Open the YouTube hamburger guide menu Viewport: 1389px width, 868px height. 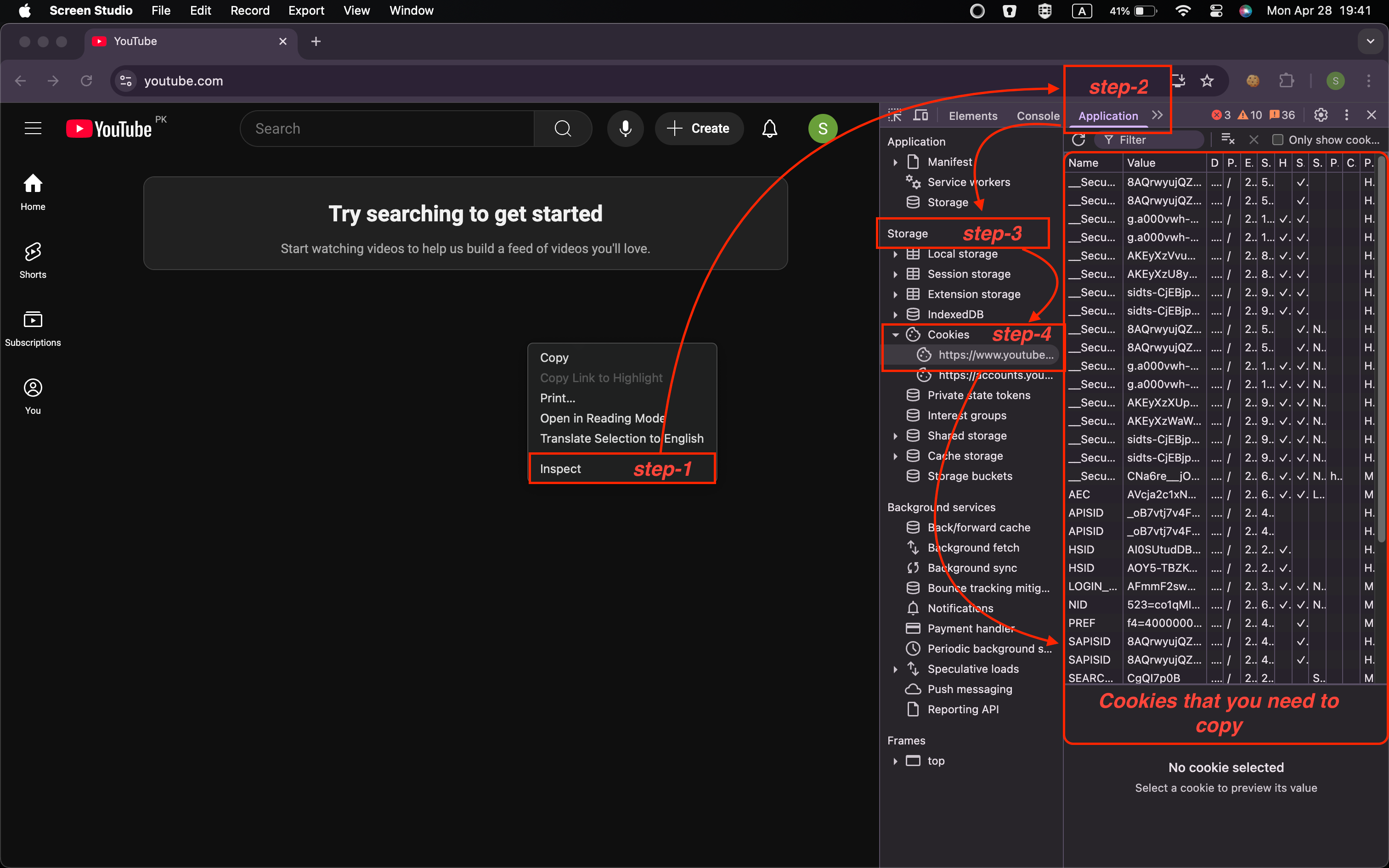(33, 129)
